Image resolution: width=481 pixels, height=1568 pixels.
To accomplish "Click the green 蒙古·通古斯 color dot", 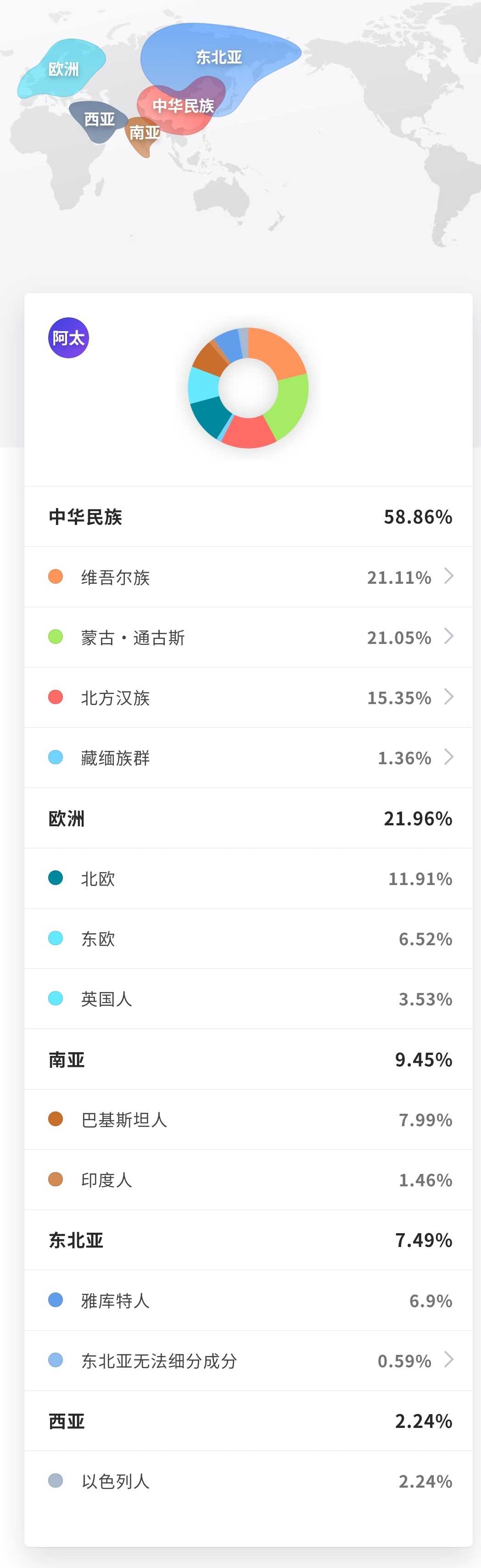I will click(x=56, y=637).
